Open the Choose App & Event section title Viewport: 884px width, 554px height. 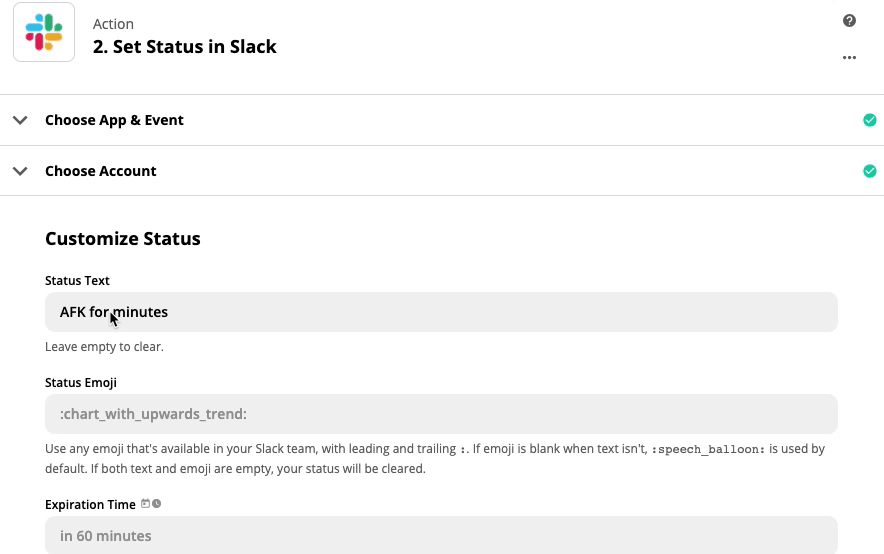tap(114, 120)
